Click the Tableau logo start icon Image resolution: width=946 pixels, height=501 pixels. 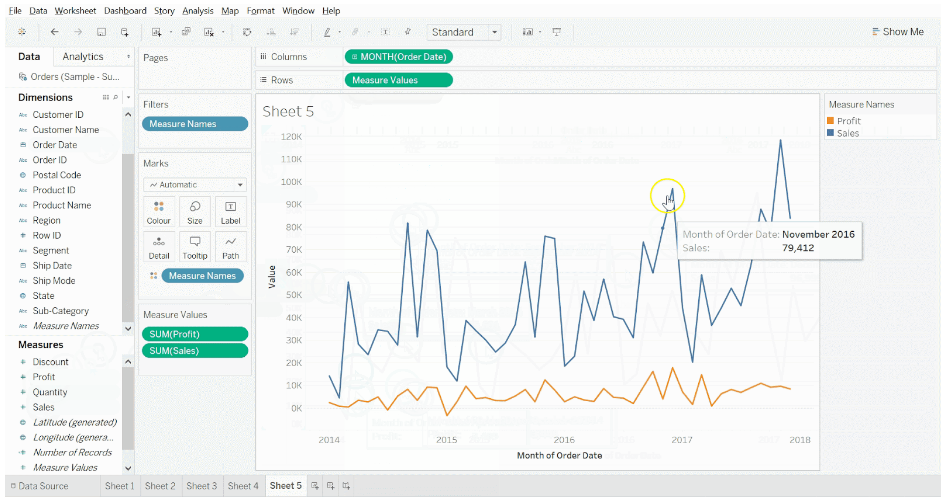click(22, 32)
